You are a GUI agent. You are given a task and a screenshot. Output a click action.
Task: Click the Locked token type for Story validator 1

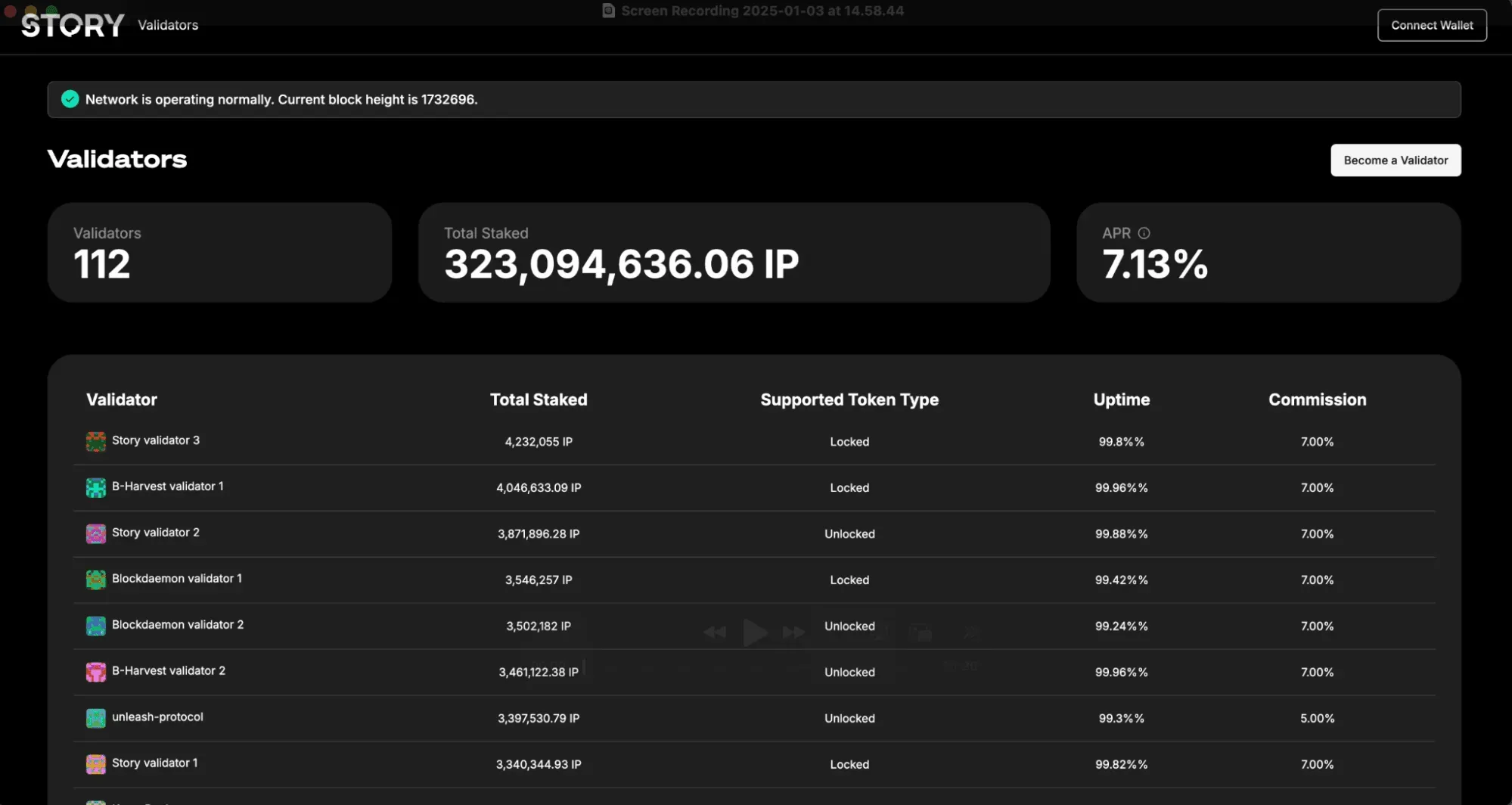coord(849,765)
